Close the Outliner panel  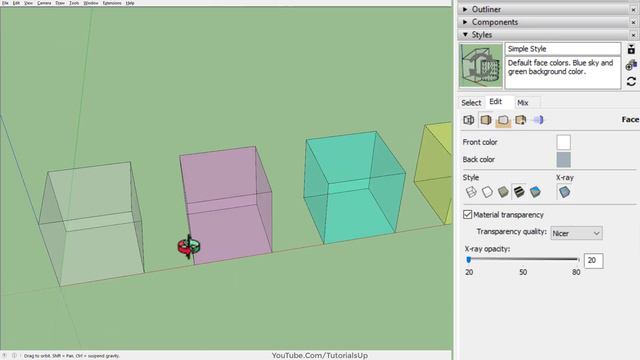click(633, 9)
